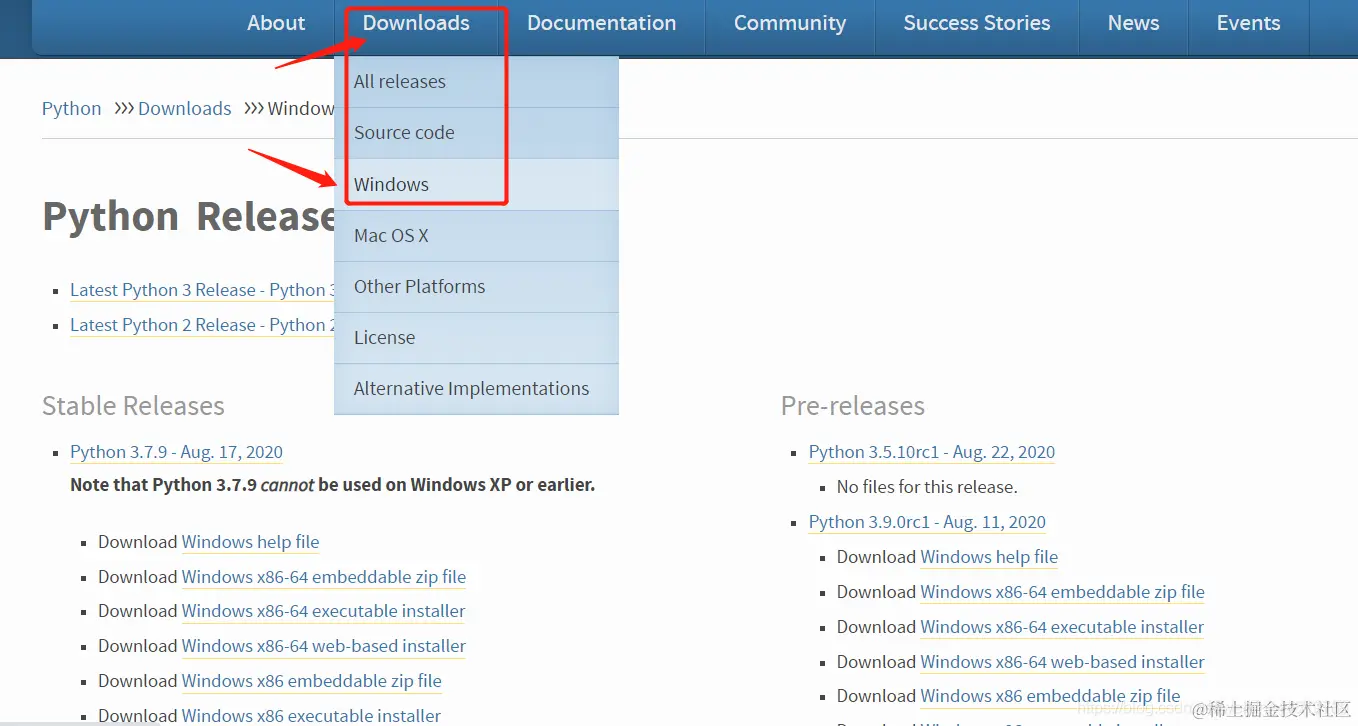Download x86-64 embeddable zip under Python 3.7.9
The width and height of the screenshot is (1358, 726).
pyautogui.click(x=324, y=577)
